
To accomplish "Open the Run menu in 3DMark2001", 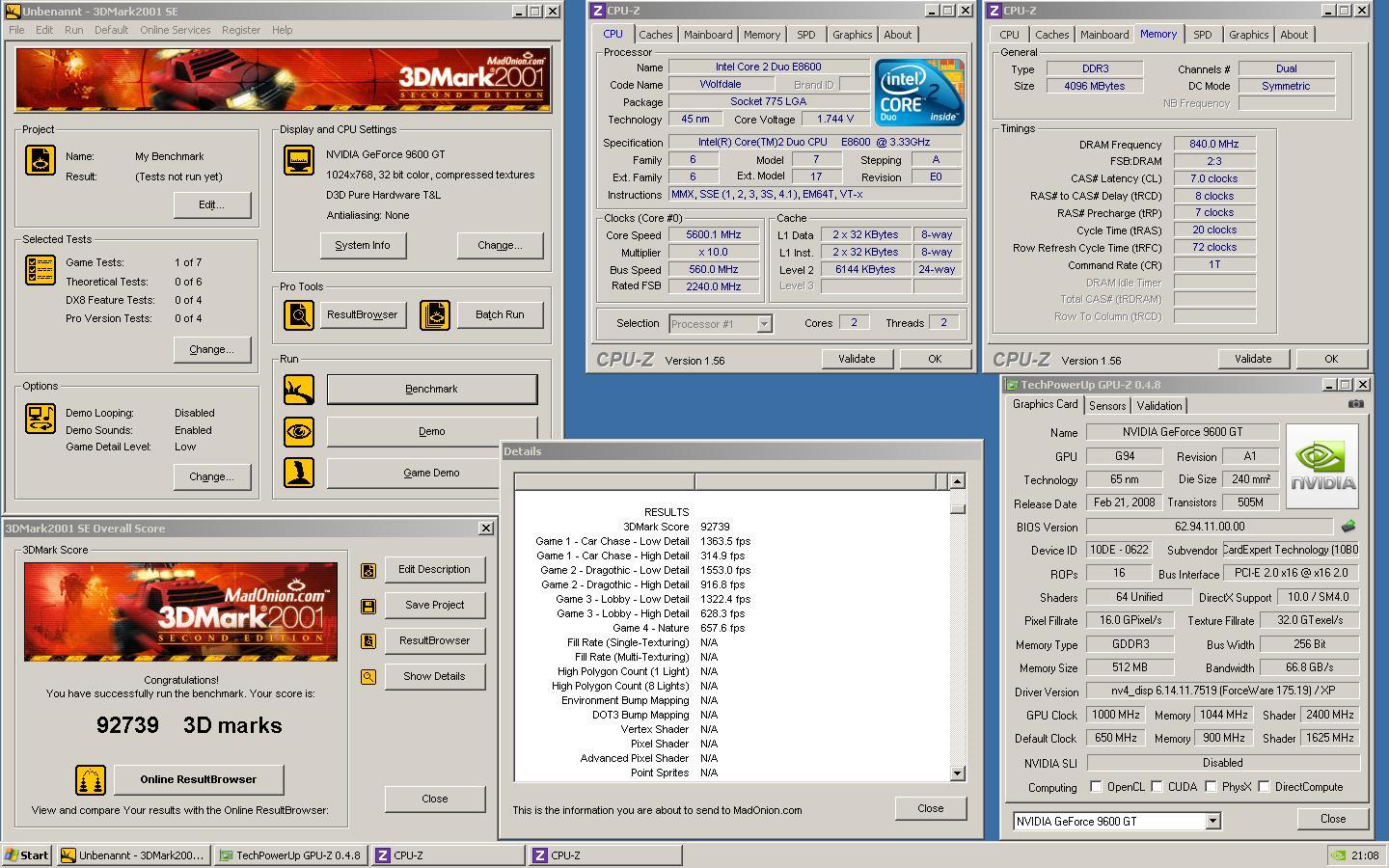I will pyautogui.click(x=73, y=30).
